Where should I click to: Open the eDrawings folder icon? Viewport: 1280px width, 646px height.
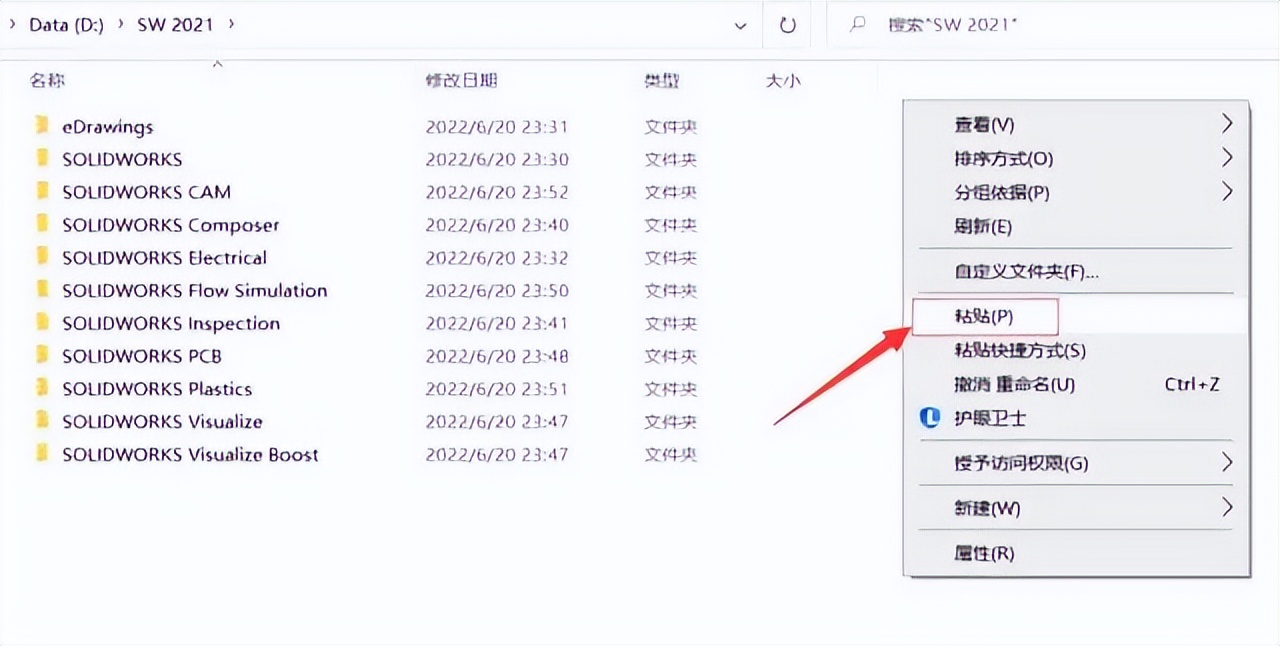coord(41,126)
